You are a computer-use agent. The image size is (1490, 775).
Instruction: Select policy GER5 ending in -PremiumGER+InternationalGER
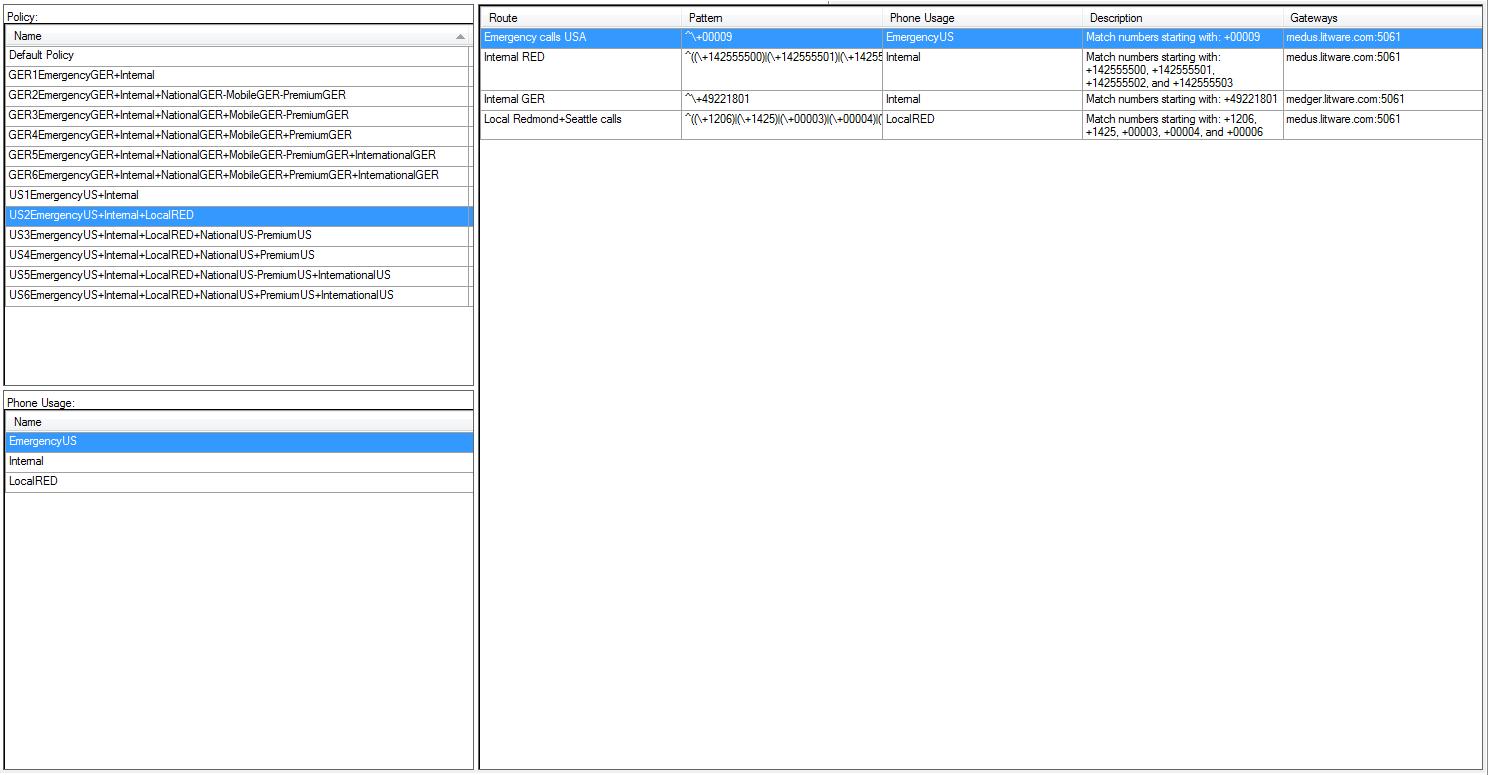click(x=238, y=156)
